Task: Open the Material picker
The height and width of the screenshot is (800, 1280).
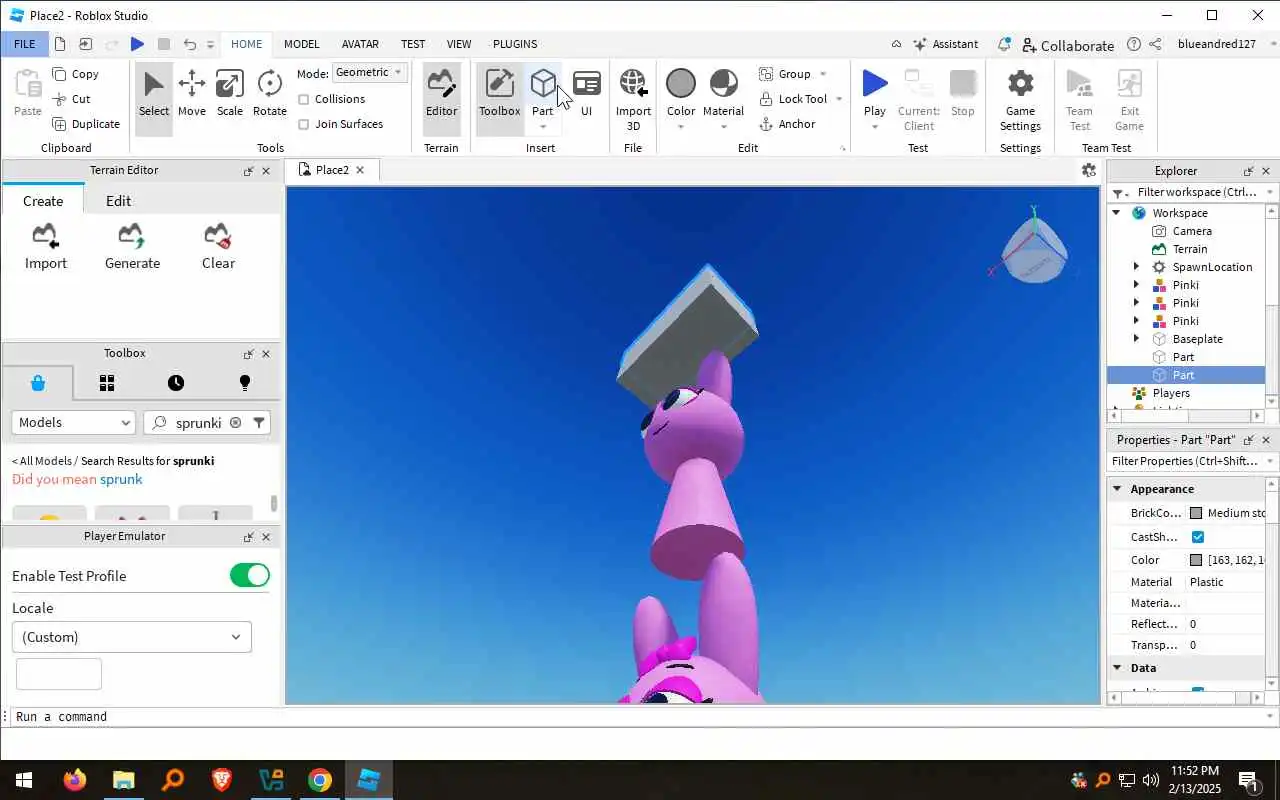Action: click(x=723, y=94)
